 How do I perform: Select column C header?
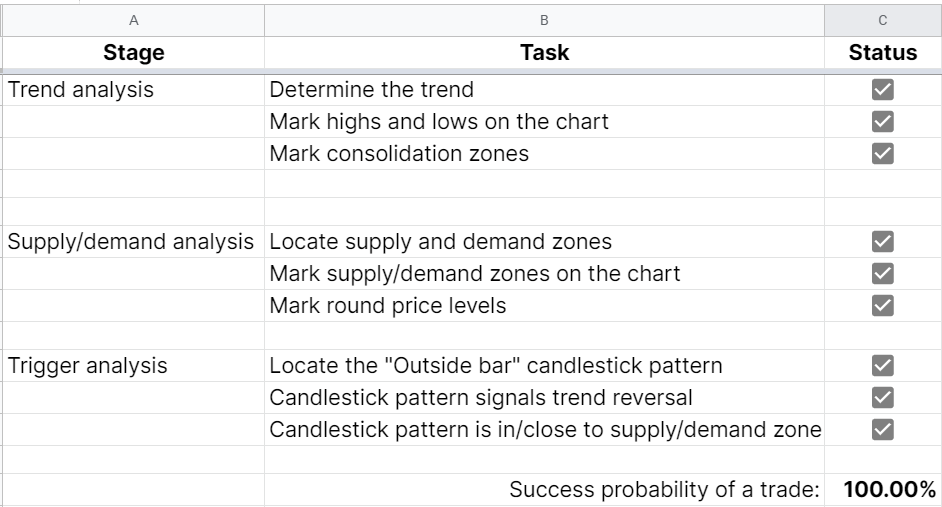click(883, 19)
